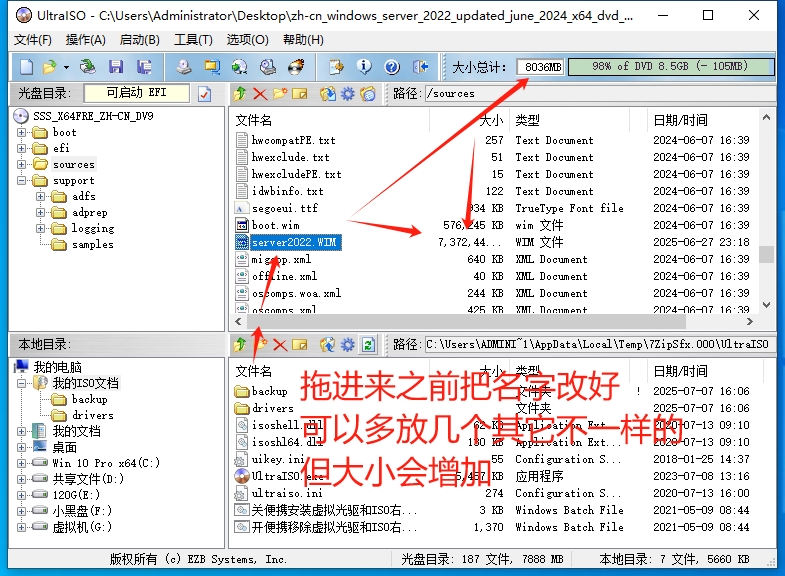
Task: Expand the boot folder tree node
Action: (x=22, y=132)
